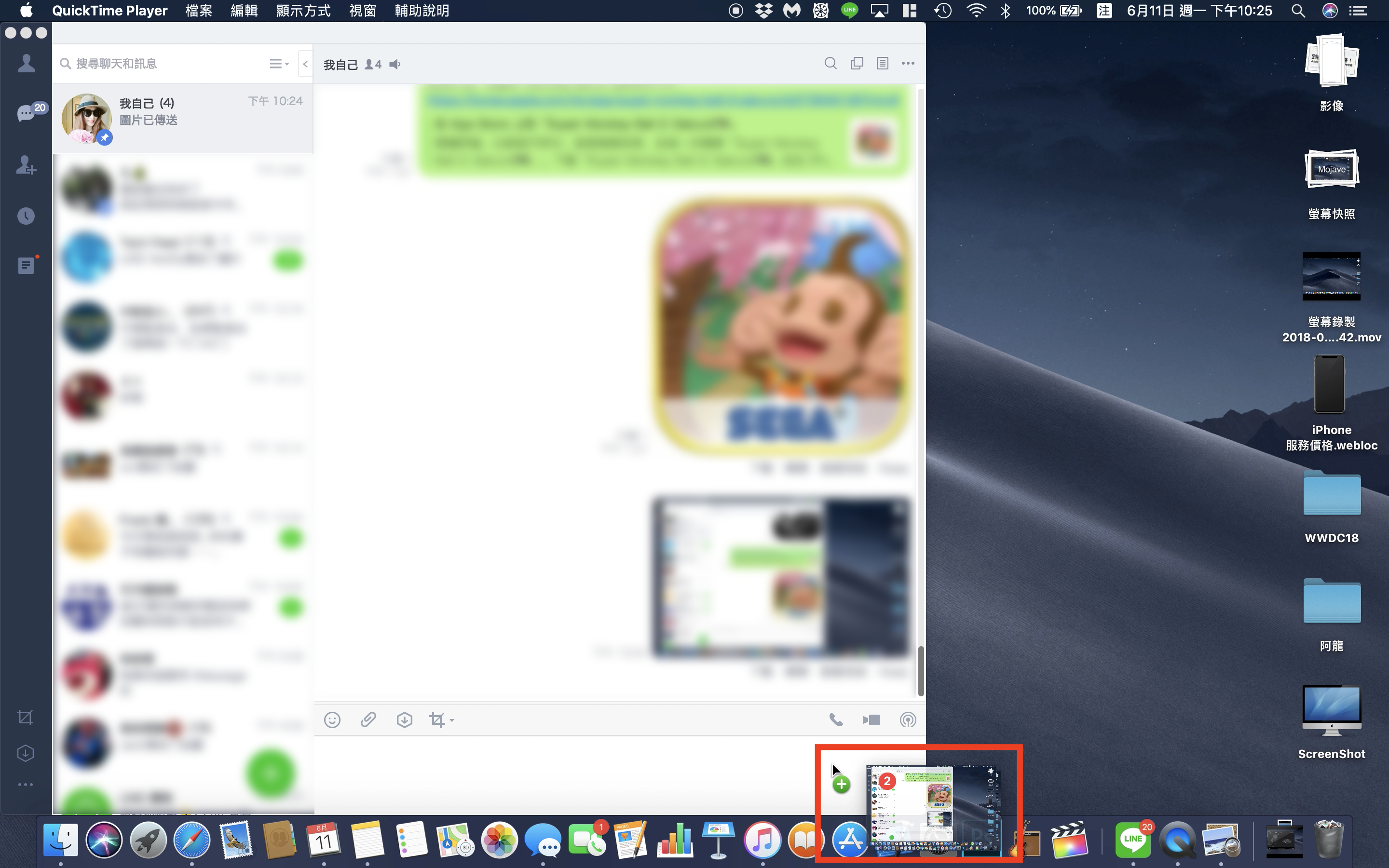This screenshot has height=868, width=1389.
Task: Open the add friend sidebar icon
Action: tap(26, 165)
